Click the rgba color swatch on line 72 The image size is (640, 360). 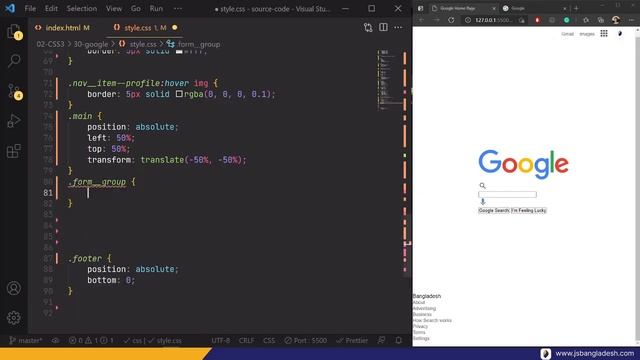(x=179, y=94)
